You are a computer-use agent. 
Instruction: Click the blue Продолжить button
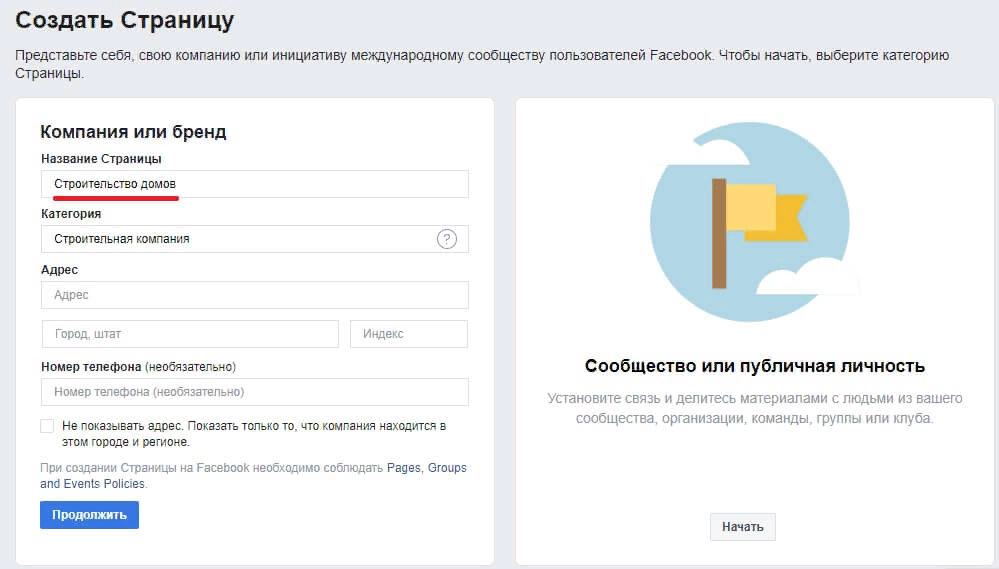(x=89, y=515)
